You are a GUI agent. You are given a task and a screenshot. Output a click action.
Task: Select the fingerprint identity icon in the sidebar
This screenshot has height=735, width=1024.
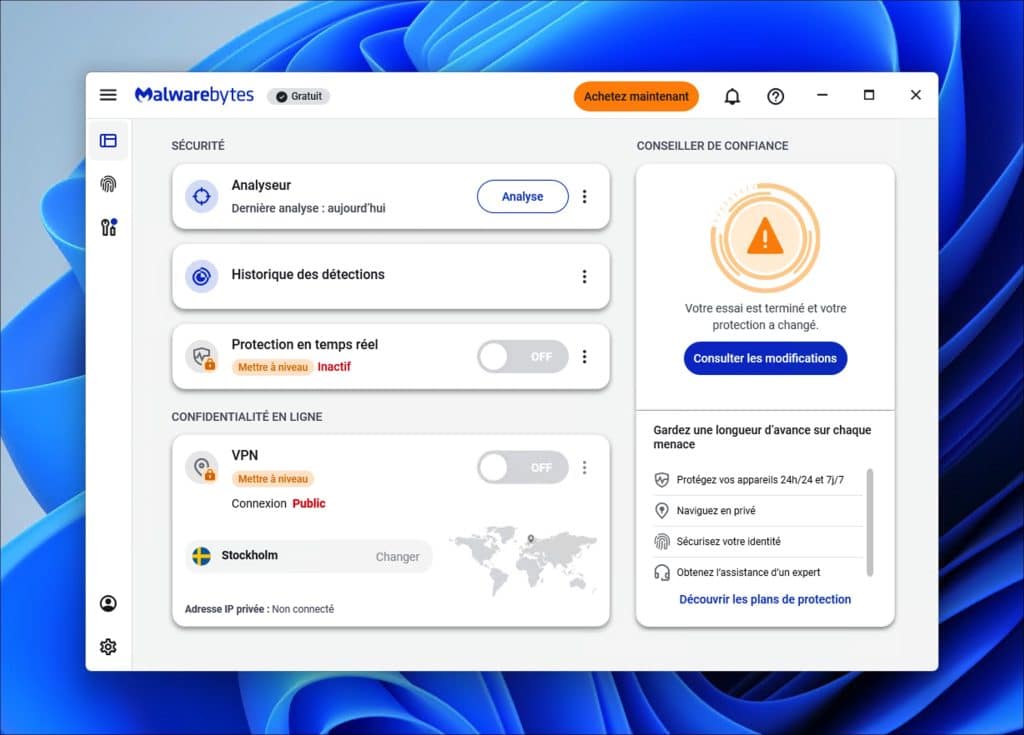coord(108,184)
